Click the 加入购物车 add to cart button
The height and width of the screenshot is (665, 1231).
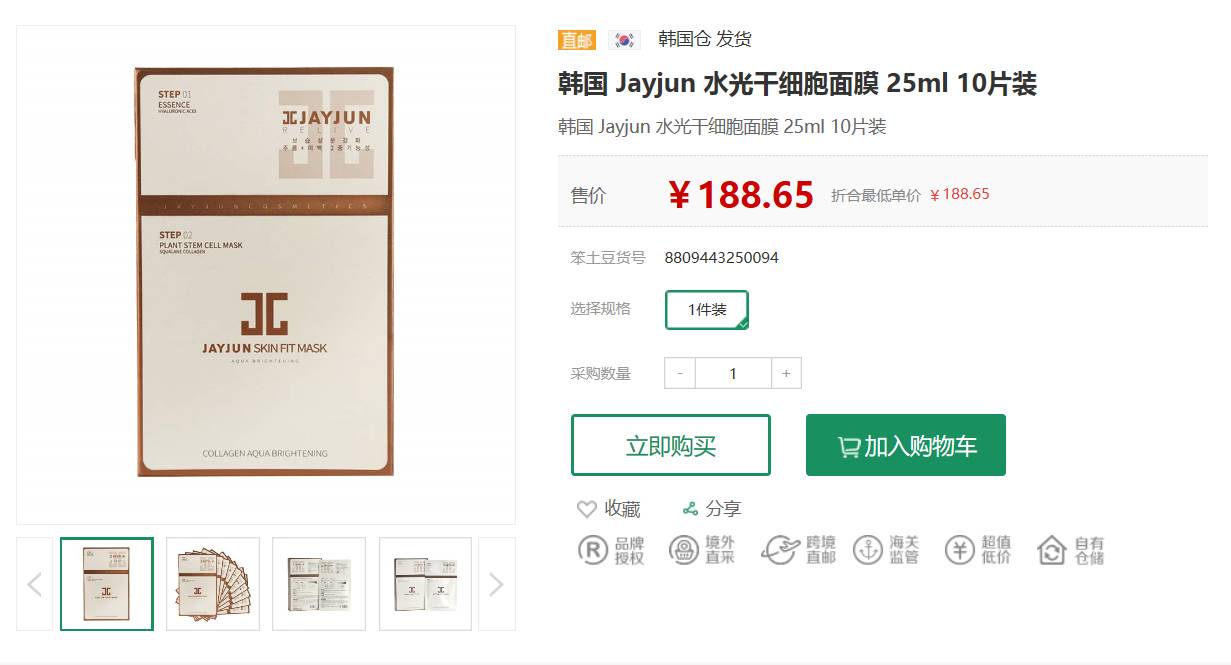click(906, 445)
